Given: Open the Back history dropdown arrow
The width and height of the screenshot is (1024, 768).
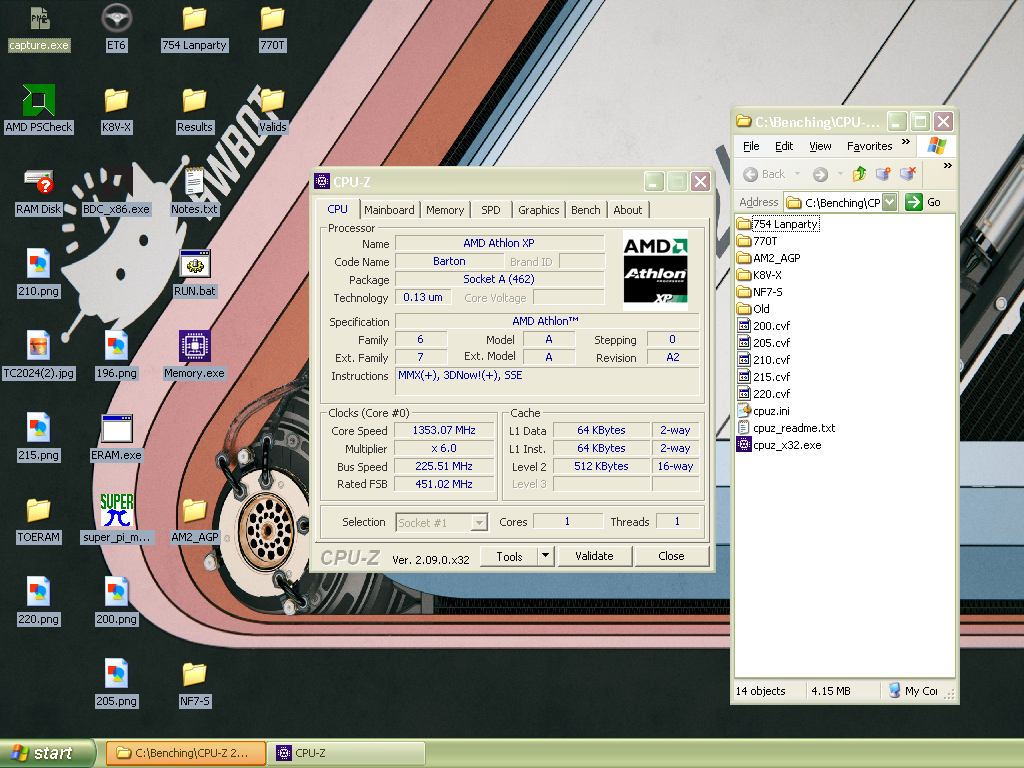Looking at the screenshot, I should coord(797,174).
